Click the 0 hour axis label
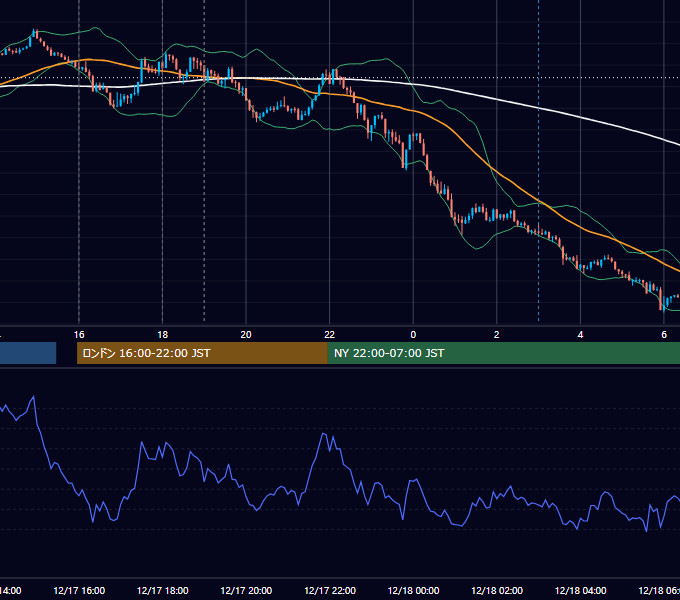This screenshot has height=600, width=680. (x=413, y=335)
